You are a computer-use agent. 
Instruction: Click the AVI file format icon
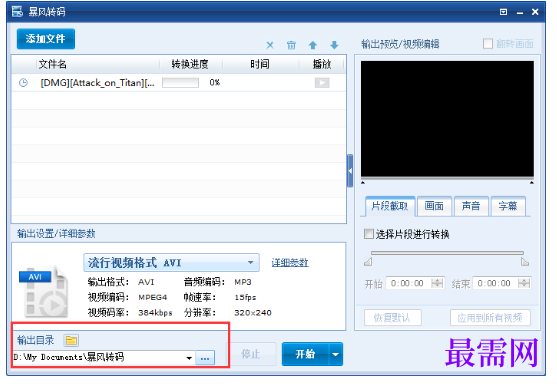pos(44,291)
